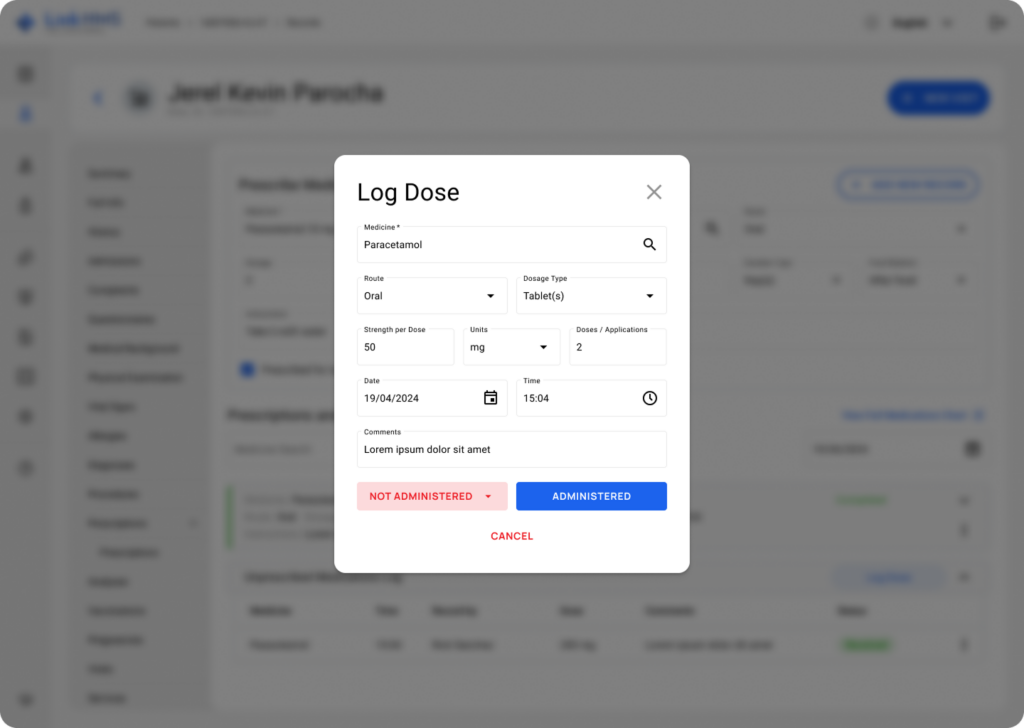Click the logout icon in top-right header
The image size is (1024, 728).
(x=996, y=22)
